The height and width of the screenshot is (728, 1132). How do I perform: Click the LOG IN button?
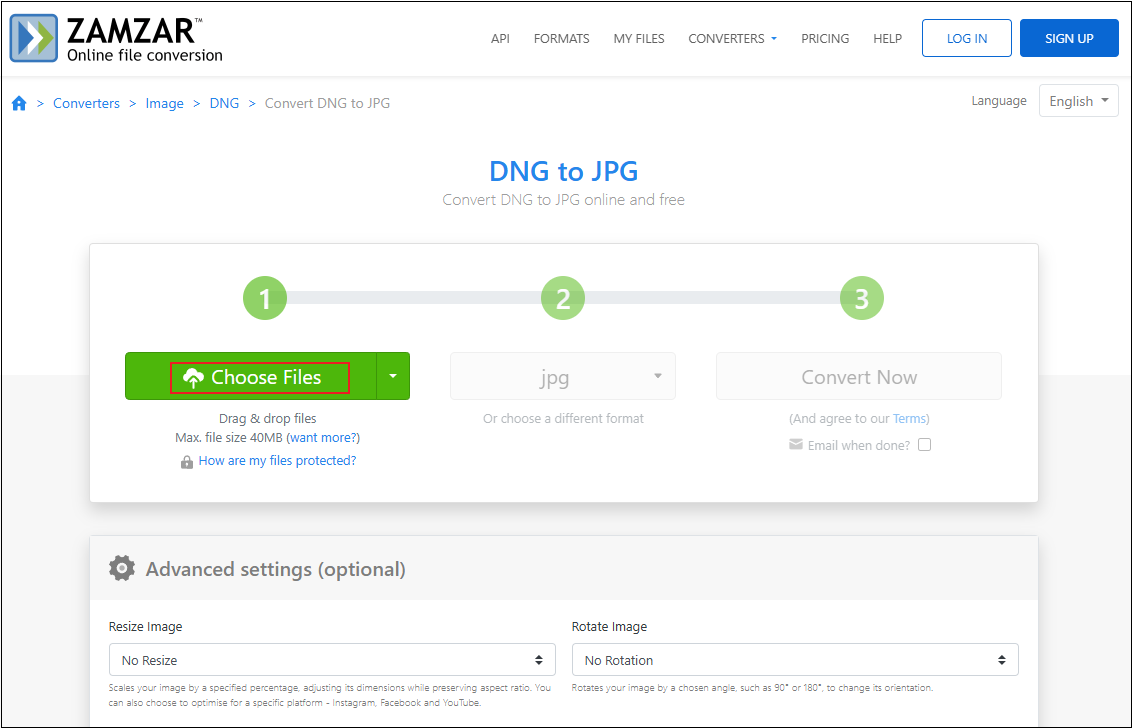(x=967, y=38)
